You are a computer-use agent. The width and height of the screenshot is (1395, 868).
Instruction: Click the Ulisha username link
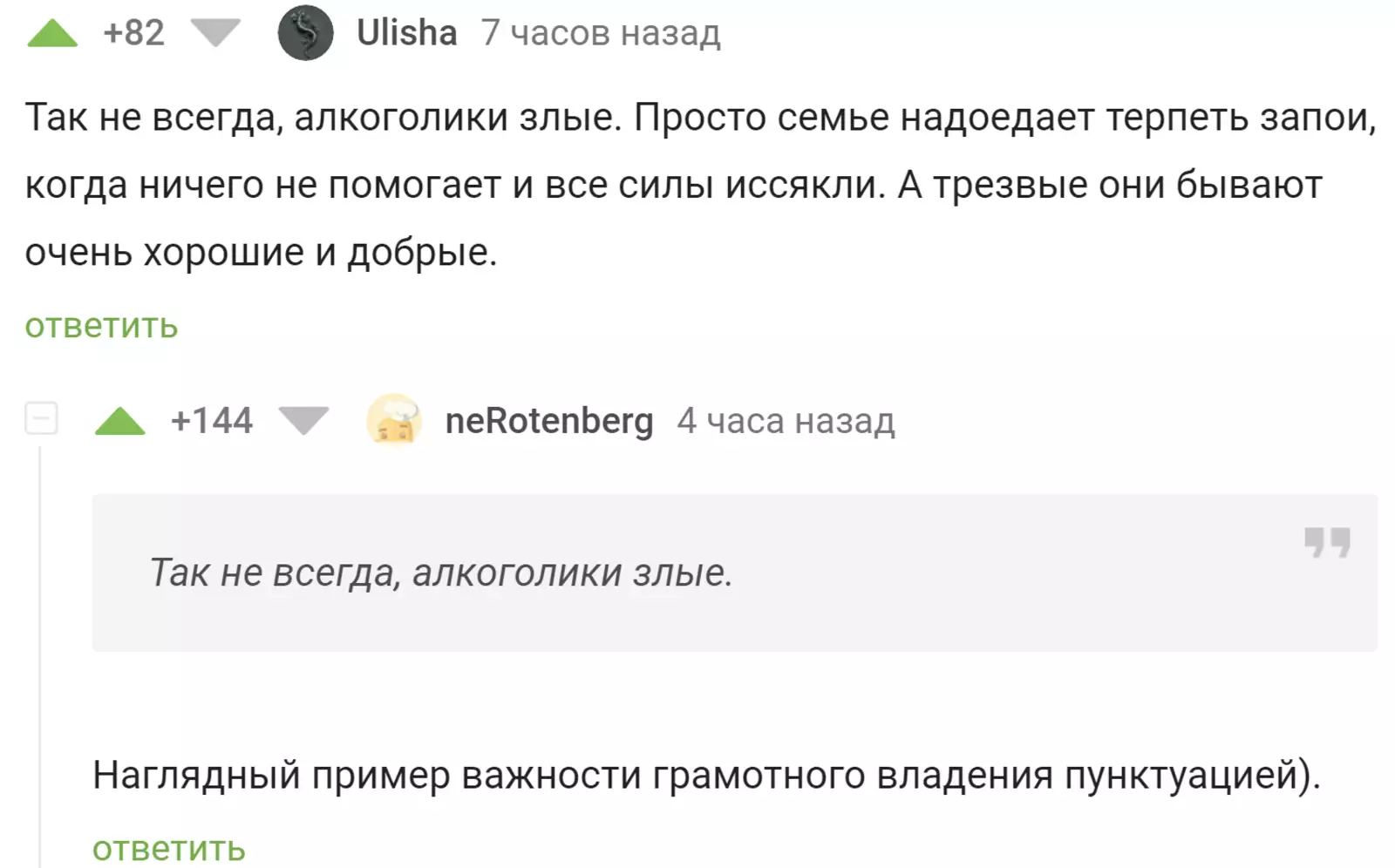point(406,33)
